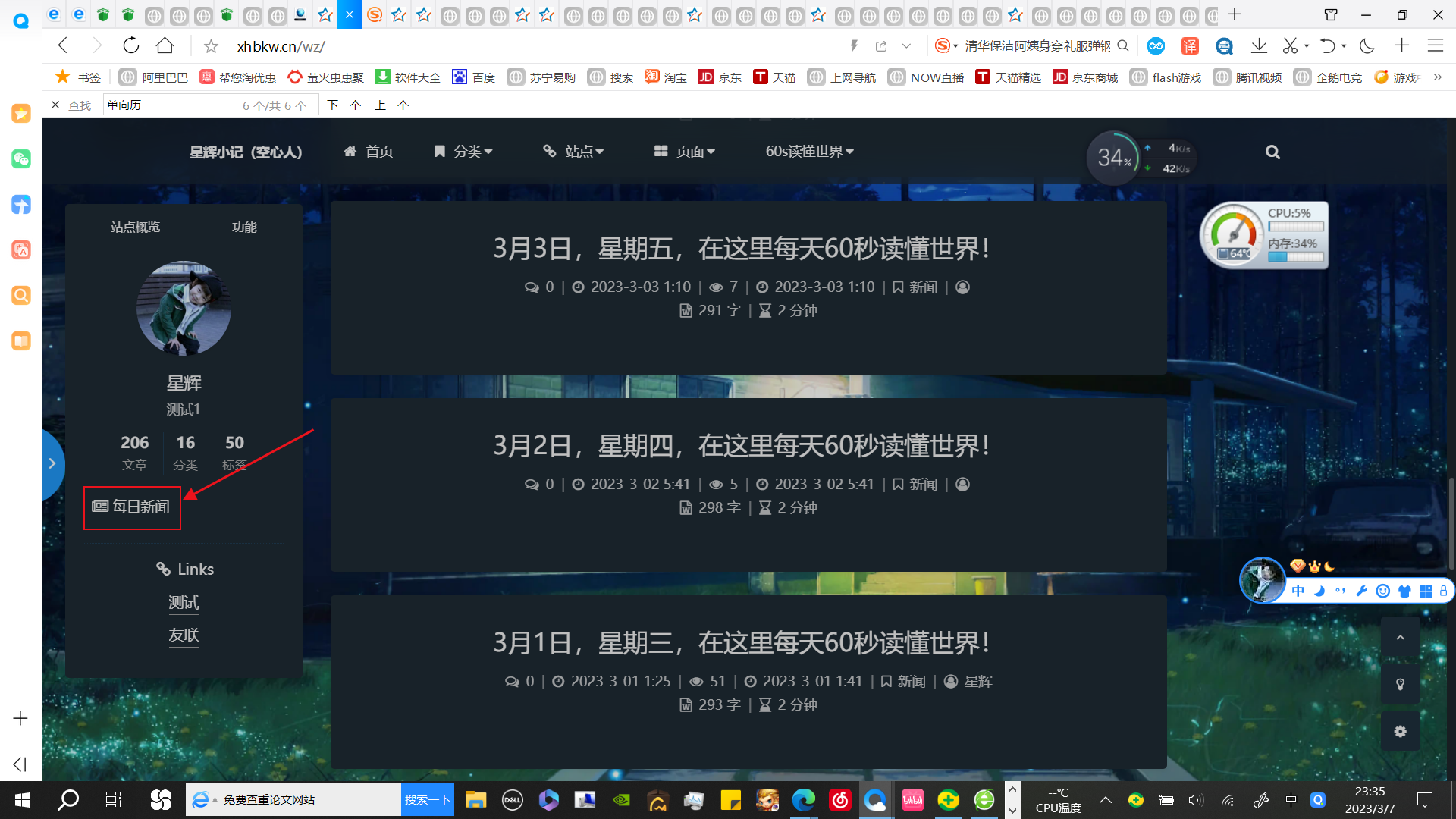Click the back-to-top arrow button
This screenshot has width=1456, height=819.
pos(1401,637)
